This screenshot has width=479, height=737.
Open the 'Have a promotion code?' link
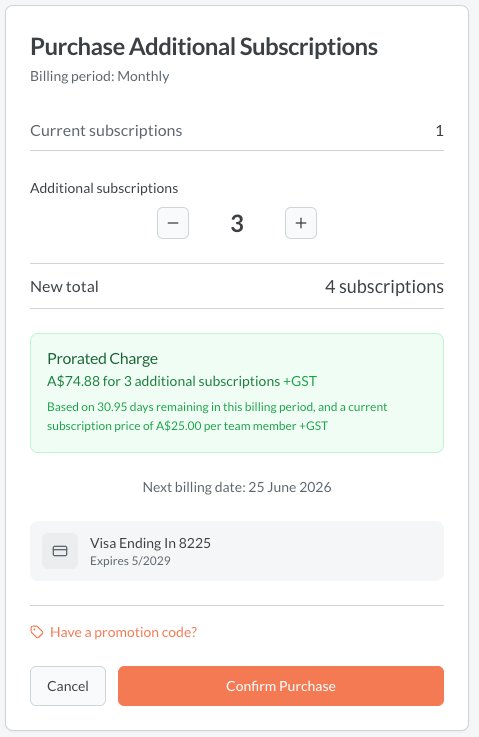(123, 632)
